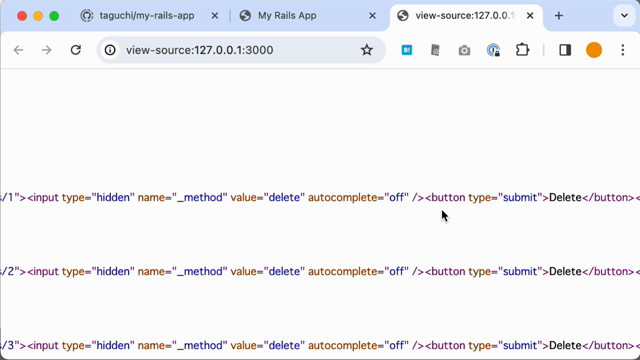The height and width of the screenshot is (360, 640).
Task: Open the Extensions puzzle icon
Action: point(522,50)
